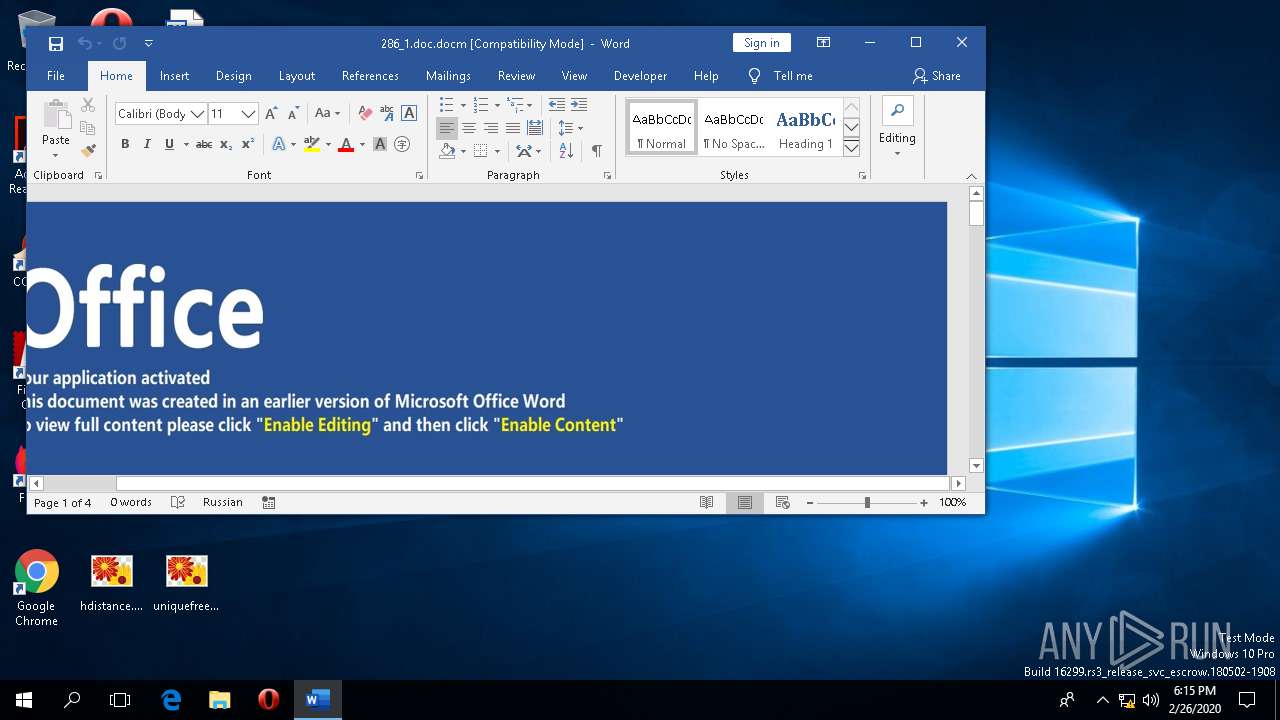The image size is (1280, 720).
Task: Align the paragraph to the right
Action: (x=491, y=128)
